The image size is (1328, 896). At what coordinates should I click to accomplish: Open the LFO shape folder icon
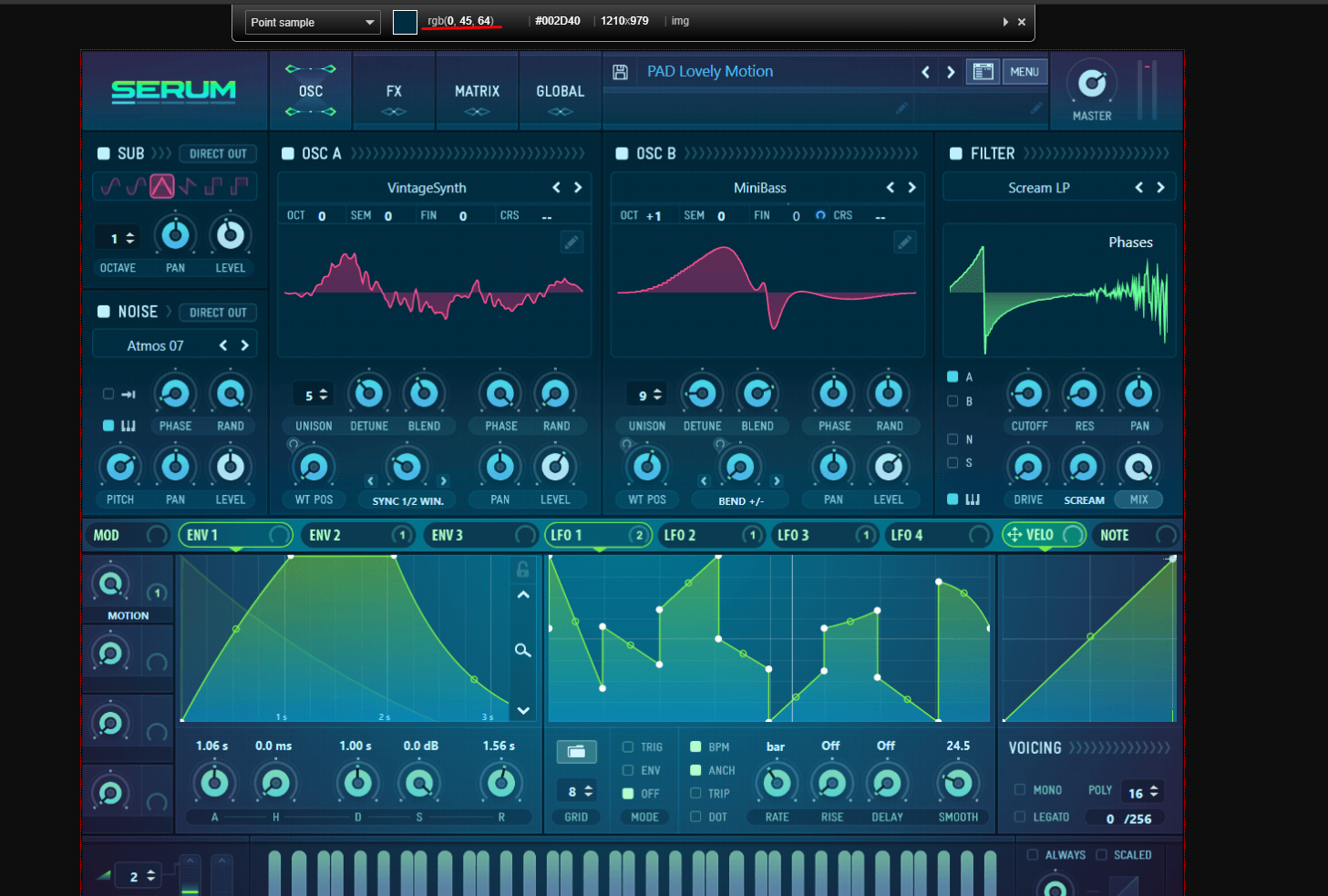point(576,751)
